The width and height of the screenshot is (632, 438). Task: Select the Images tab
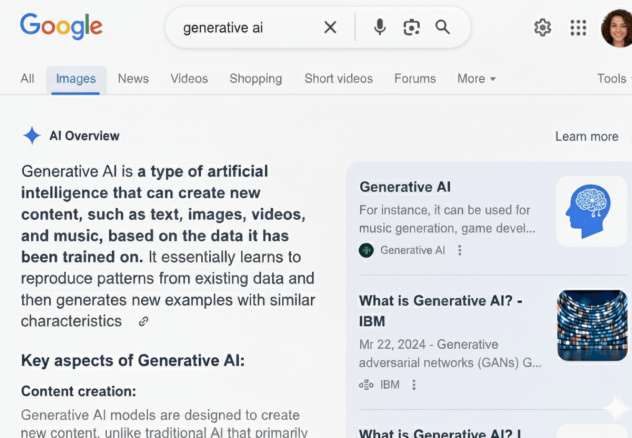pyautogui.click(x=76, y=79)
